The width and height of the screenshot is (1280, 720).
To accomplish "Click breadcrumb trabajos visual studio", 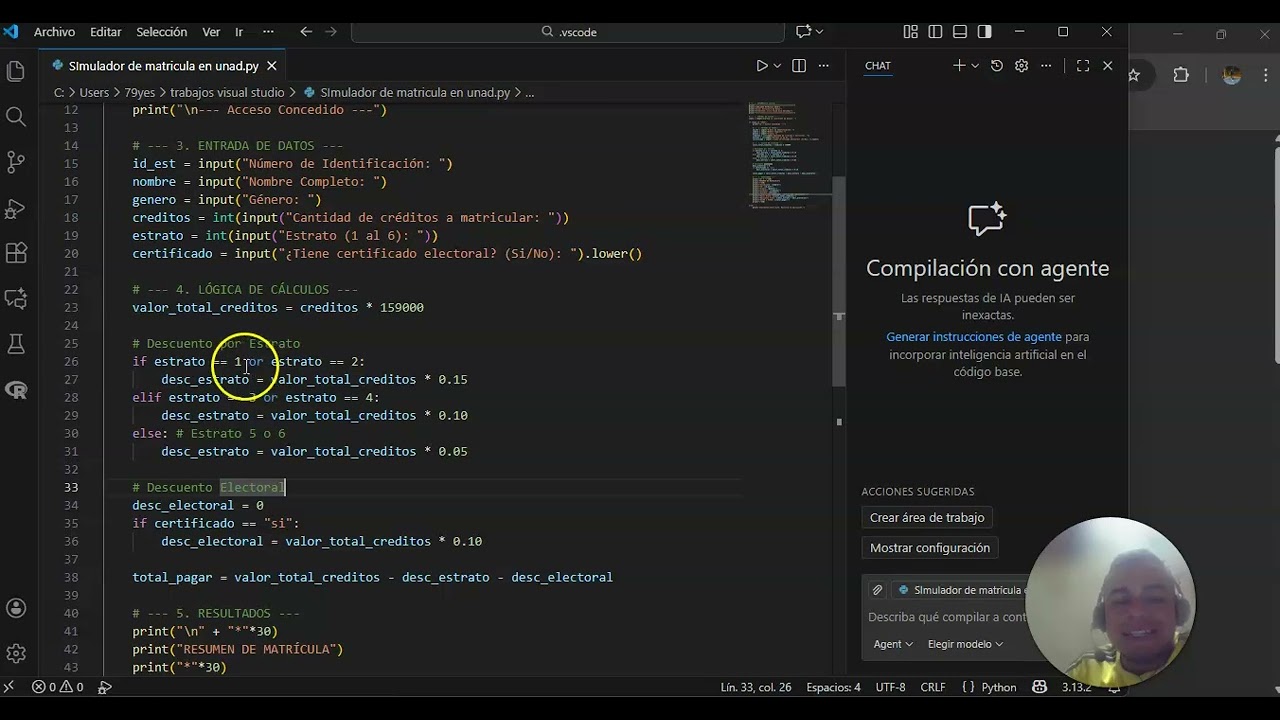I will (227, 92).
